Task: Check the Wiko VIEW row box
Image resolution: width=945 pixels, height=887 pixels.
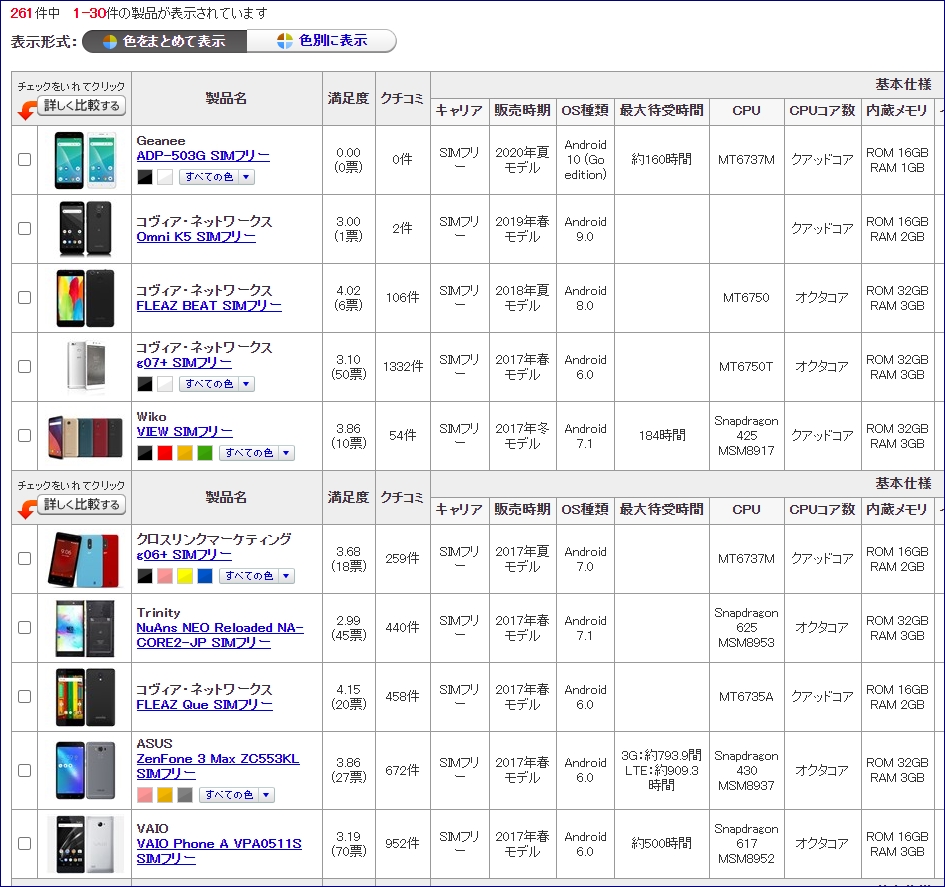Action: pyautogui.click(x=24, y=435)
